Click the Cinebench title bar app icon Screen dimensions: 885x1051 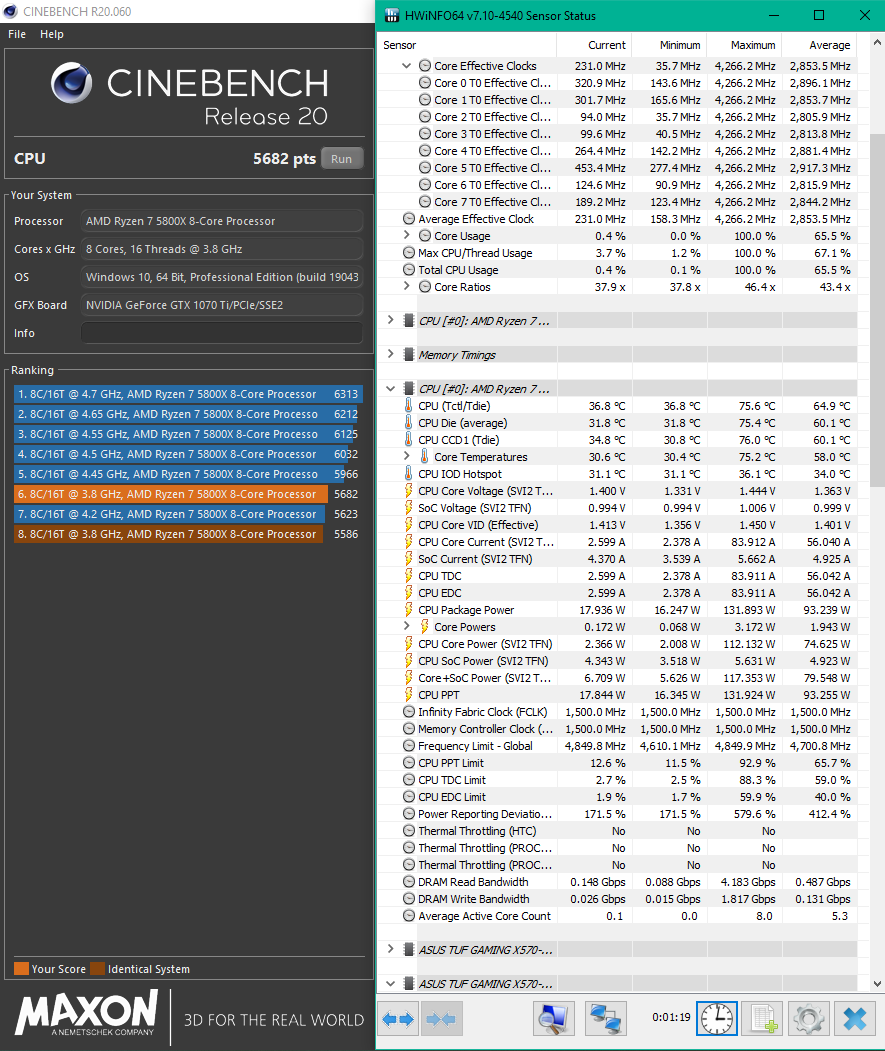[x=10, y=11]
